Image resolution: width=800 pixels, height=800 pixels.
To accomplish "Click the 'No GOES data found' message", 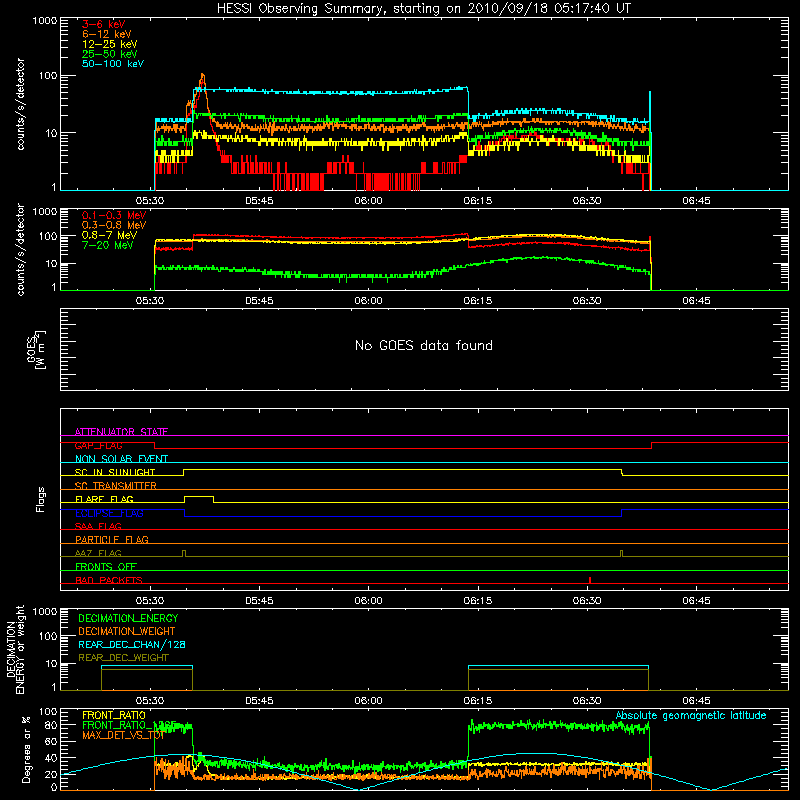I will pyautogui.click(x=423, y=345).
